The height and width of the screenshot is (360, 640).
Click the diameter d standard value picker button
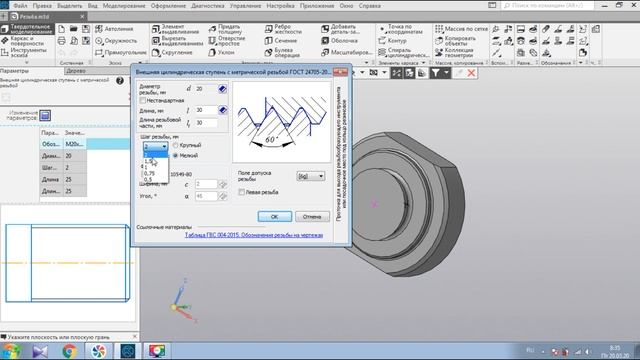(x=222, y=89)
